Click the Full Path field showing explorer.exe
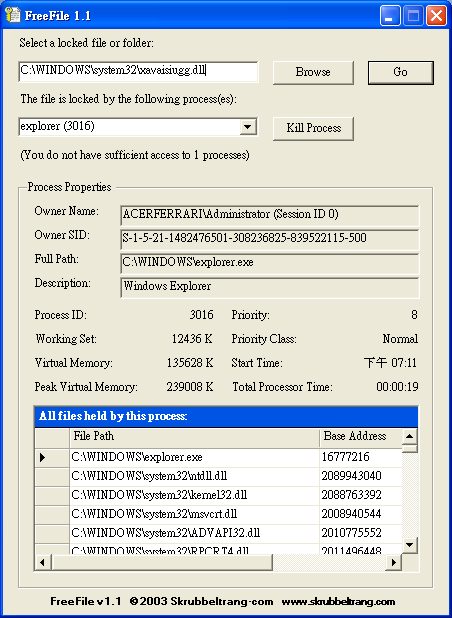The height and width of the screenshot is (618, 452). click(x=270, y=263)
